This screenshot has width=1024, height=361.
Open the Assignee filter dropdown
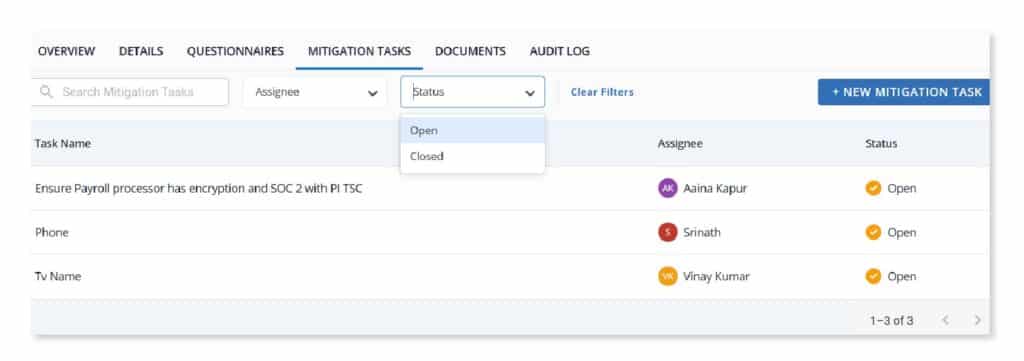(314, 92)
